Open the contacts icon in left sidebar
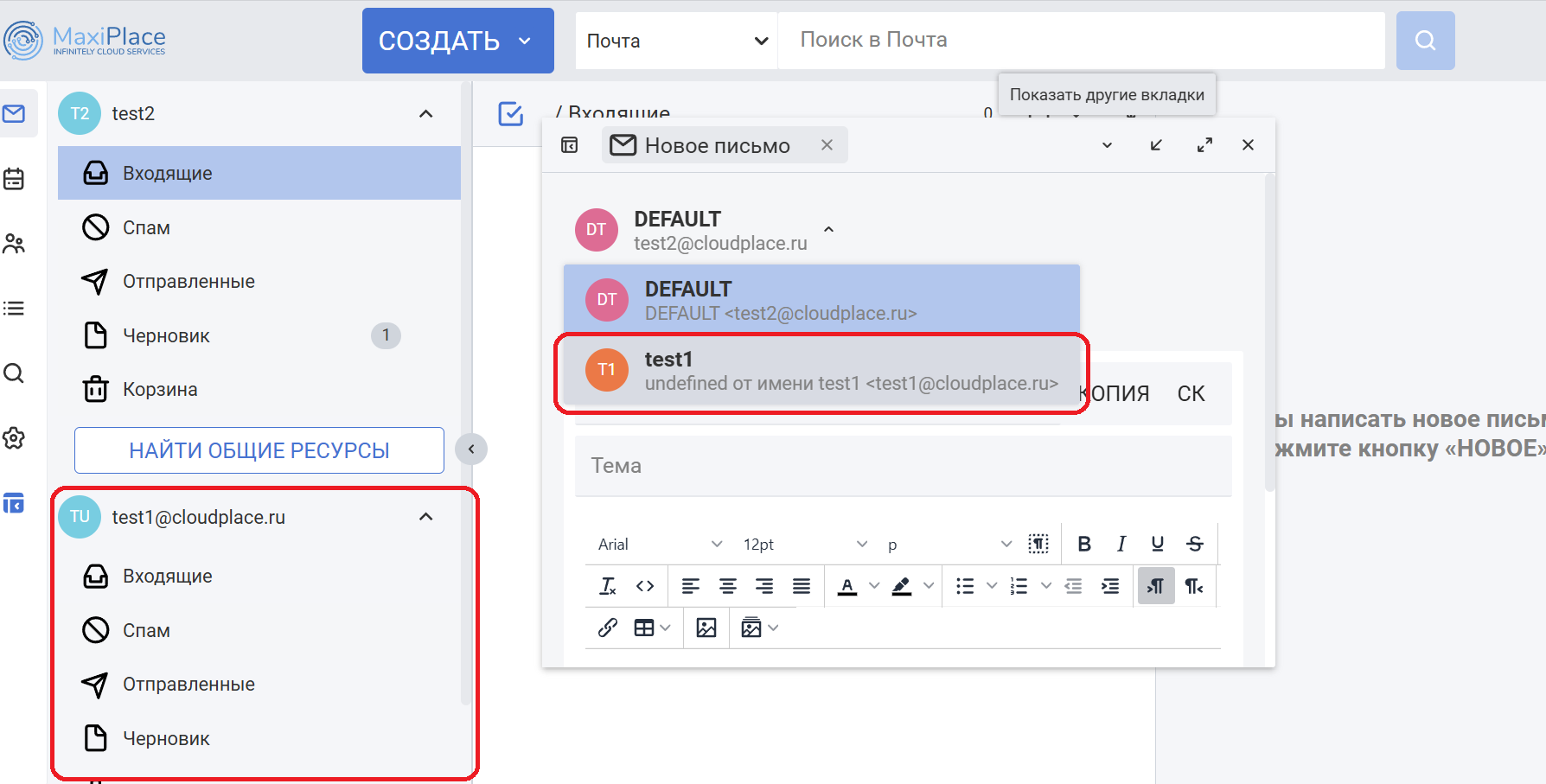 coord(14,244)
